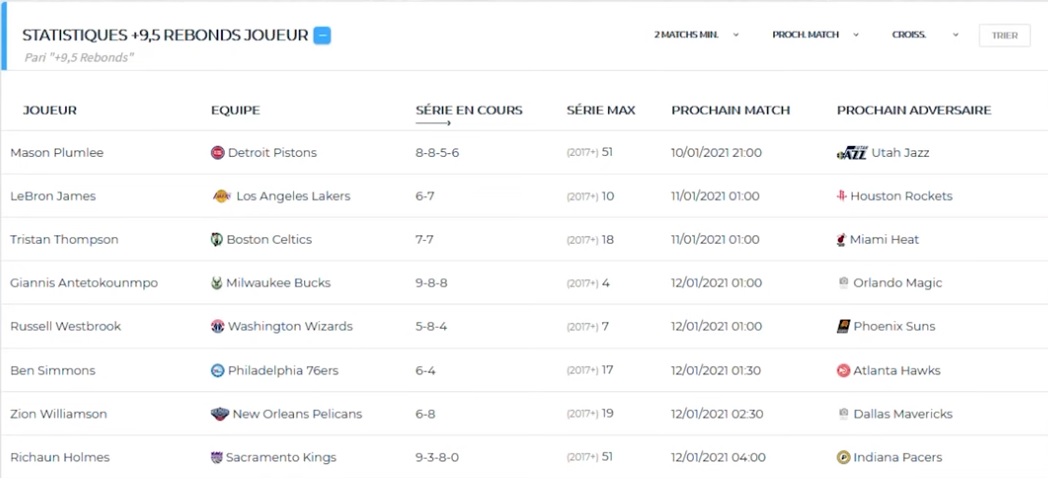The image size is (1048, 491).
Task: Open Giannis Antetokounmpo player link
Action: 84,283
